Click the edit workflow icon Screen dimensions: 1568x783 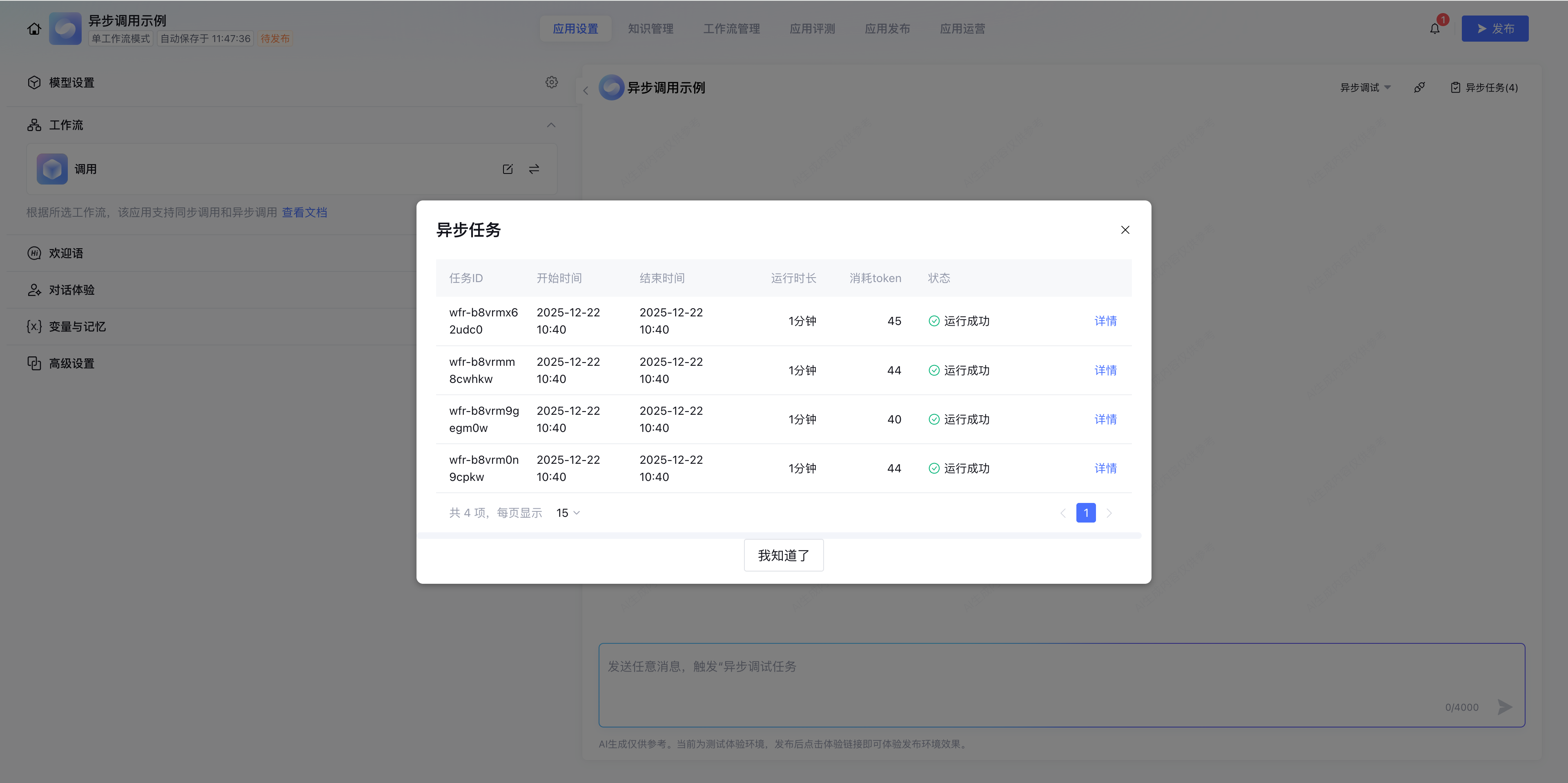(508, 169)
